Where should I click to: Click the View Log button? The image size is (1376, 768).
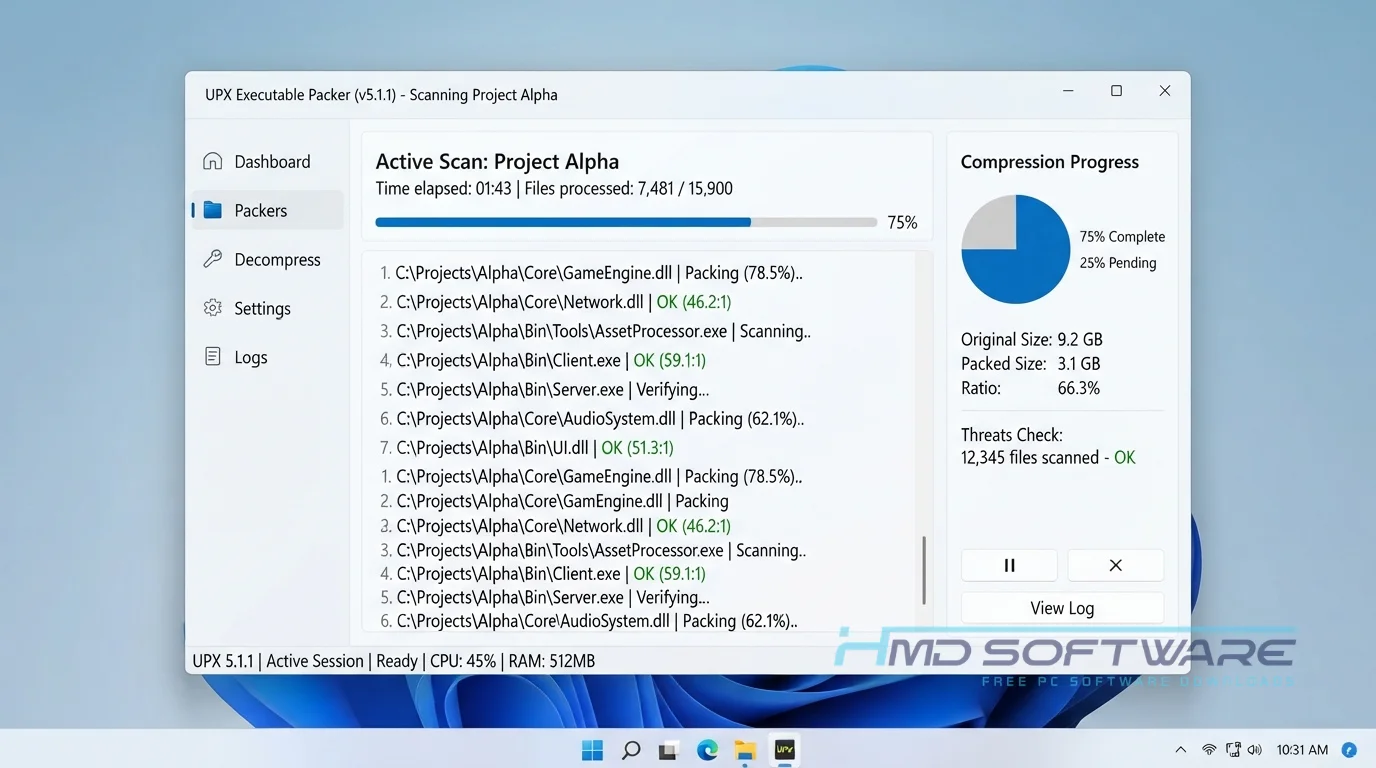click(x=1062, y=608)
